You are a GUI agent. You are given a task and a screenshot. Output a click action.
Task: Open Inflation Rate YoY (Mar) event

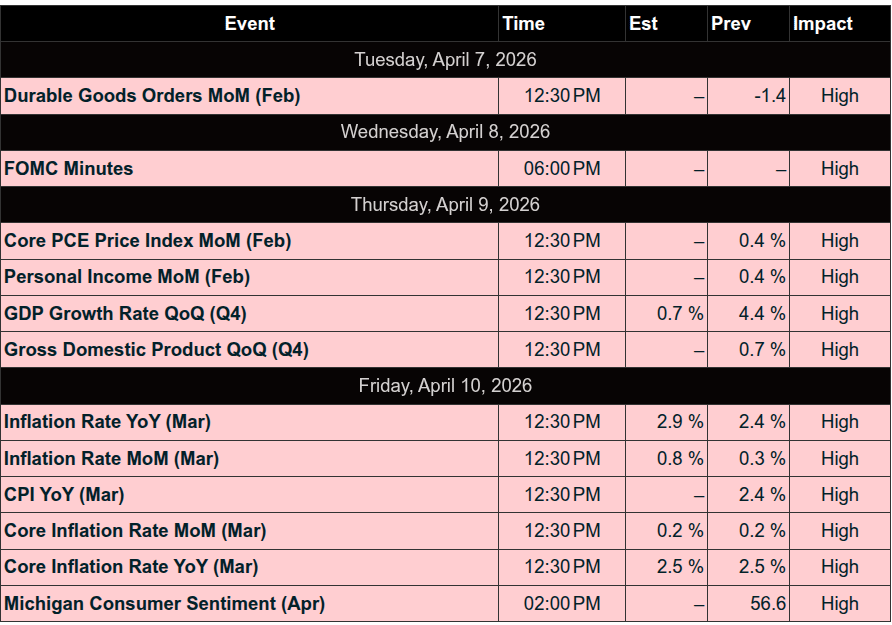pos(107,422)
